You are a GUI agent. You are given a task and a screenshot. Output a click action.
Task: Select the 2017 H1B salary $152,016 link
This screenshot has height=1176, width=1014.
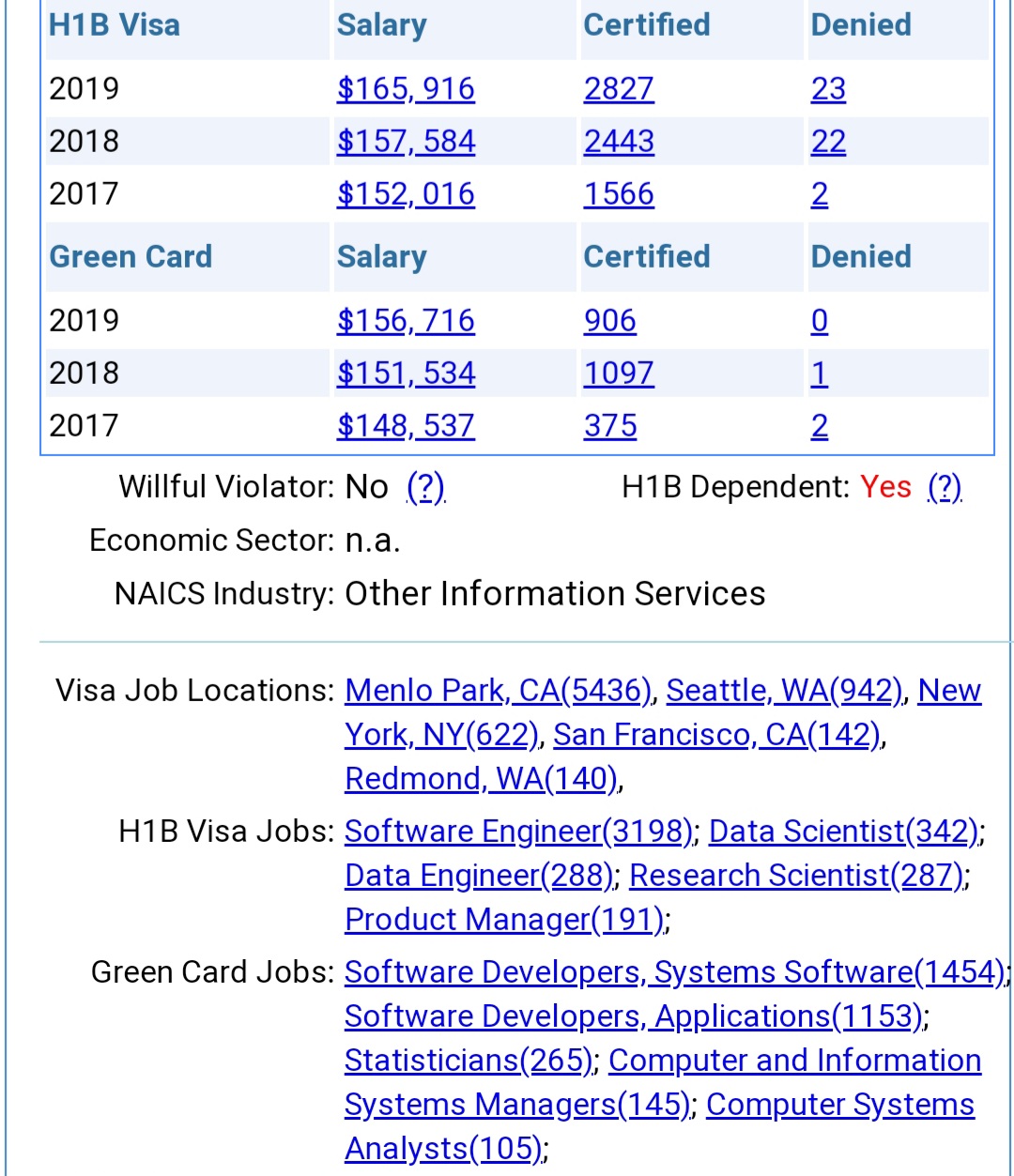(406, 194)
